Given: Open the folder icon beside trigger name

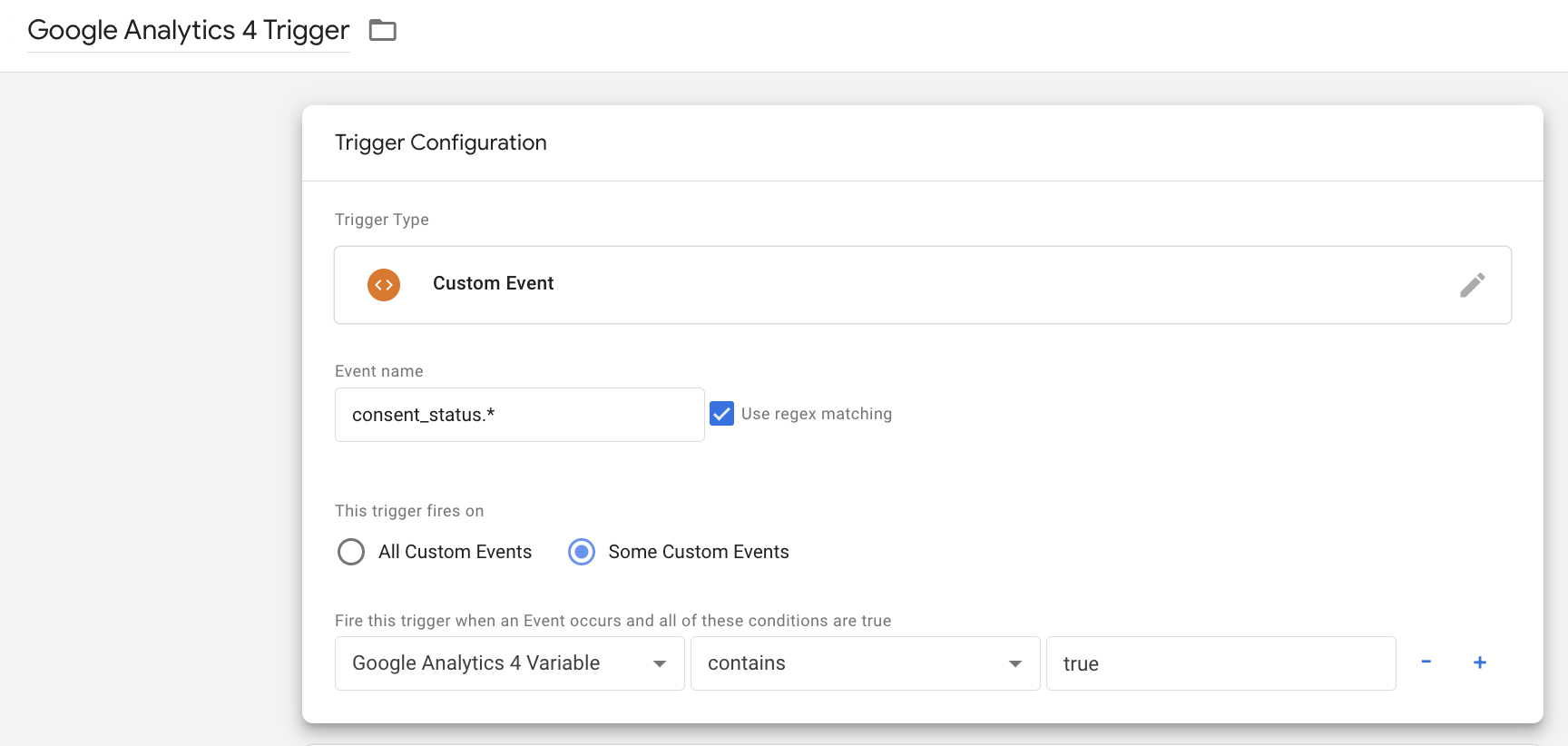Looking at the screenshot, I should click(x=382, y=31).
